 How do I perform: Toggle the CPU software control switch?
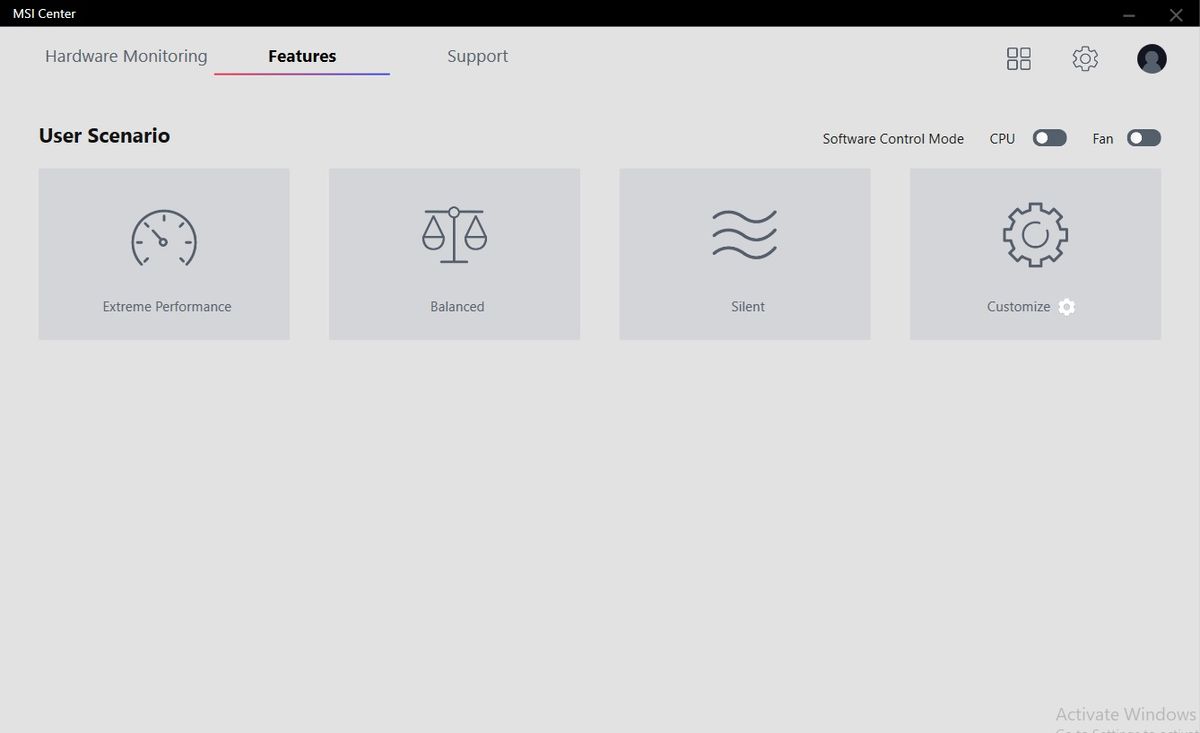point(1050,138)
